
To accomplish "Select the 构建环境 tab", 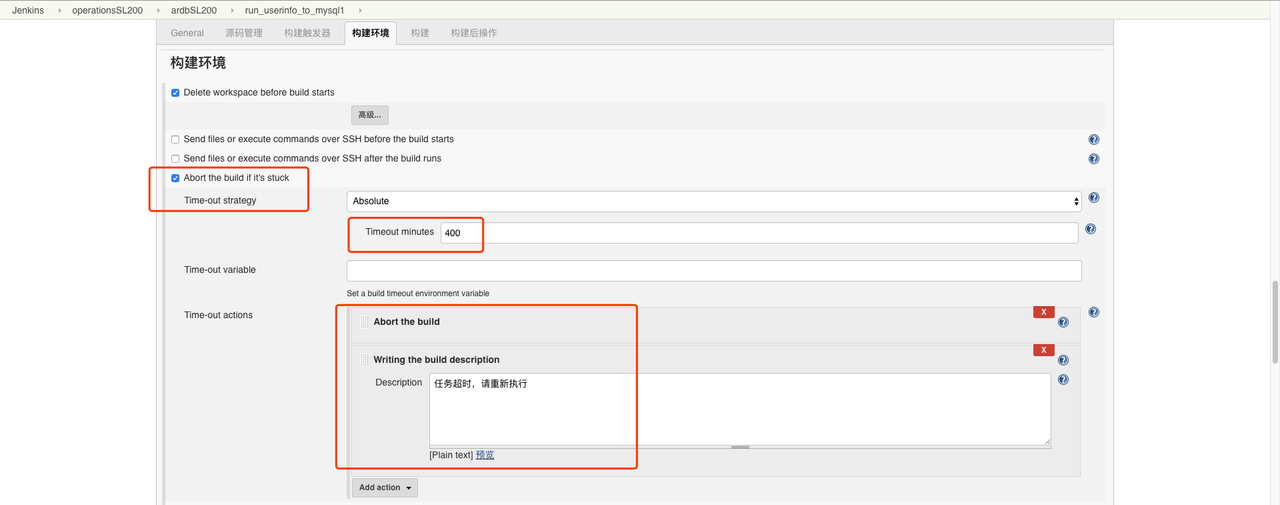I will 370,33.
